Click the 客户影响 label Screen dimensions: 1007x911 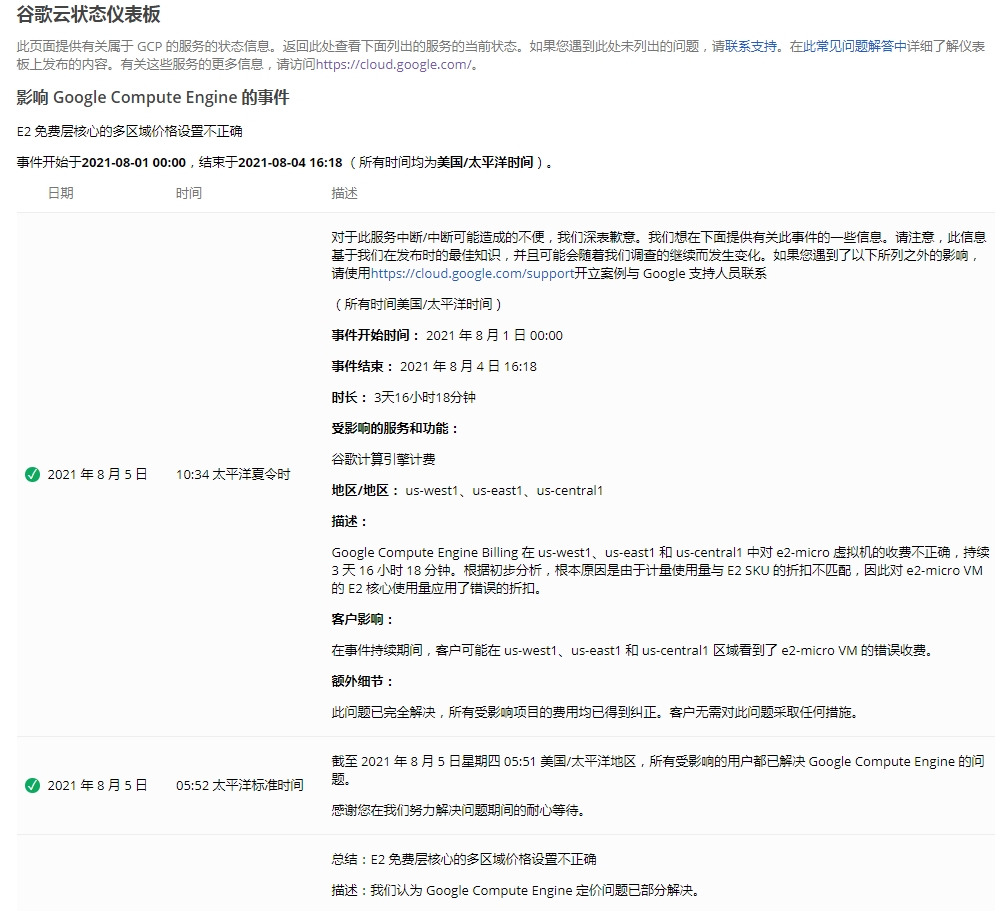click(x=362, y=619)
